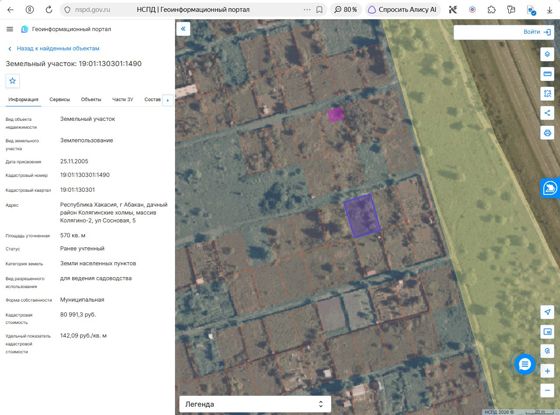Switch to the Объекты tab
The height and width of the screenshot is (415, 560).
tap(91, 99)
